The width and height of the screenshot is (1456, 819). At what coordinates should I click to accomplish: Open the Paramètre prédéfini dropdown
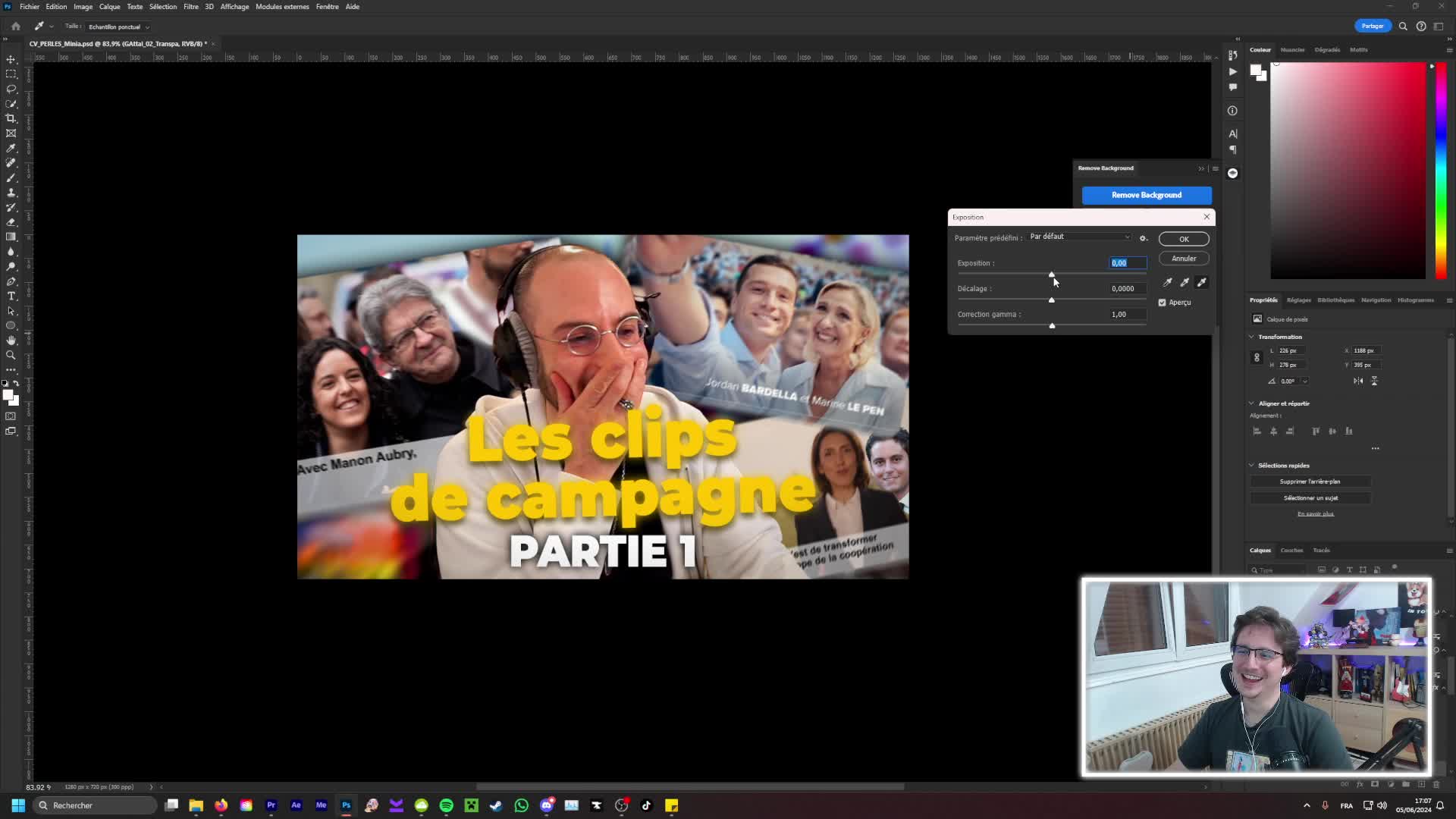click(x=1080, y=237)
